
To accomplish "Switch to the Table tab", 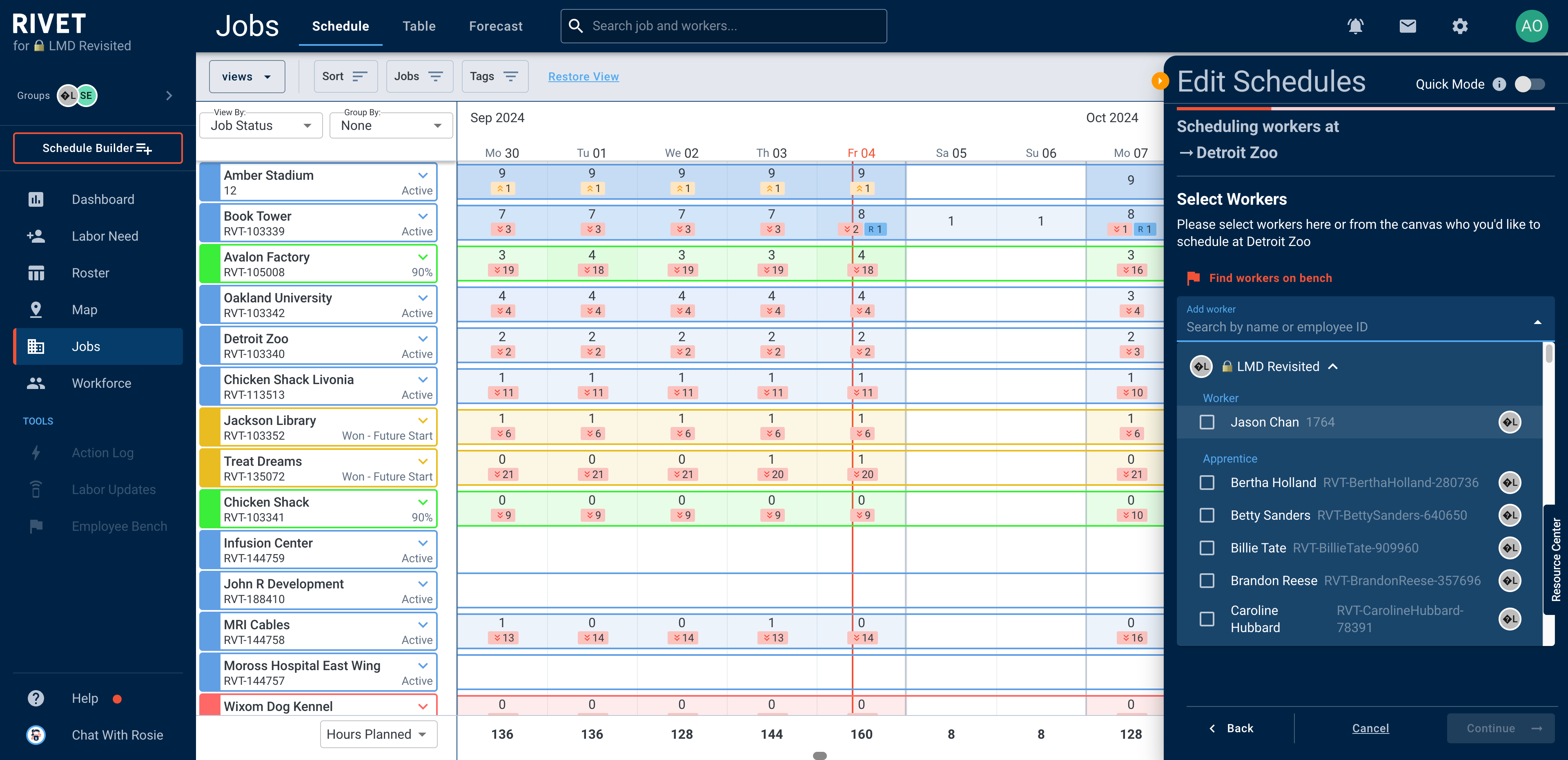I will pyautogui.click(x=419, y=26).
